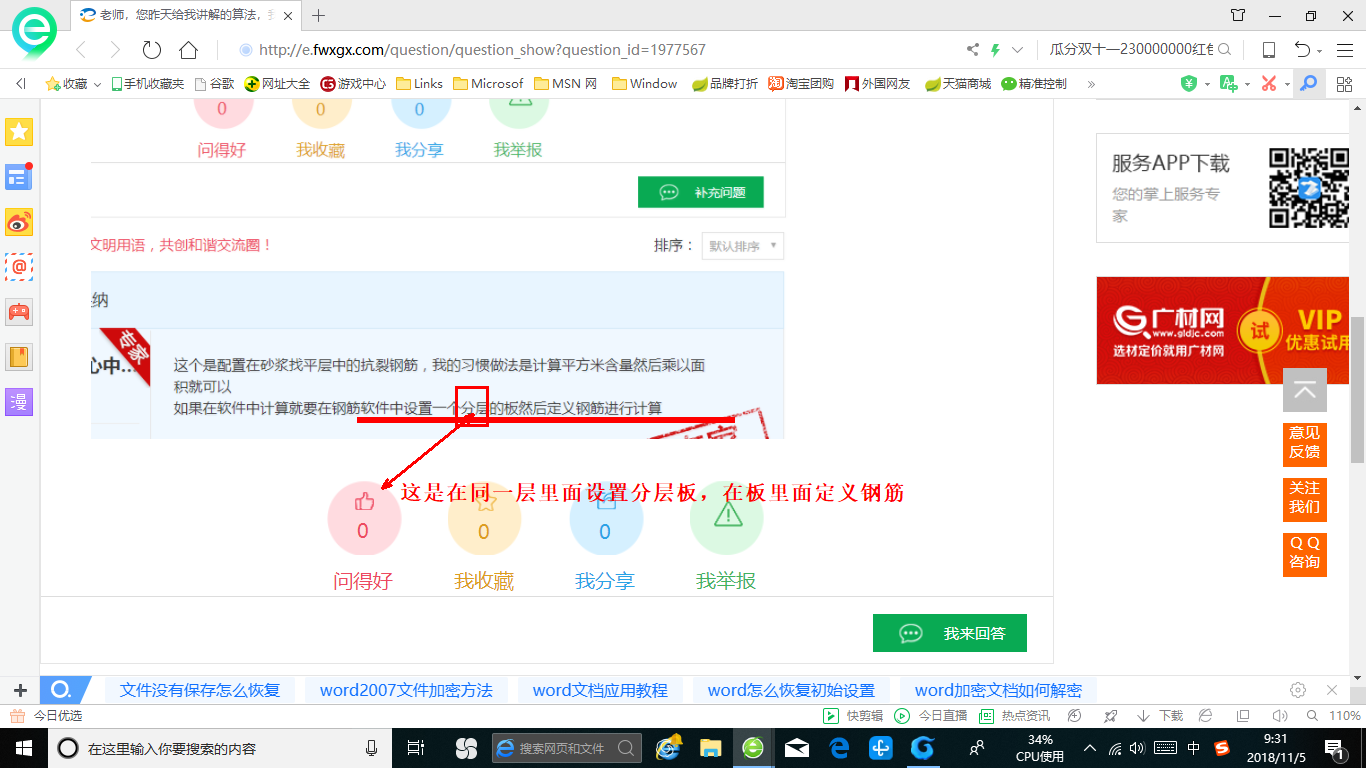Click the 快剪辑 status bar item

(853, 716)
